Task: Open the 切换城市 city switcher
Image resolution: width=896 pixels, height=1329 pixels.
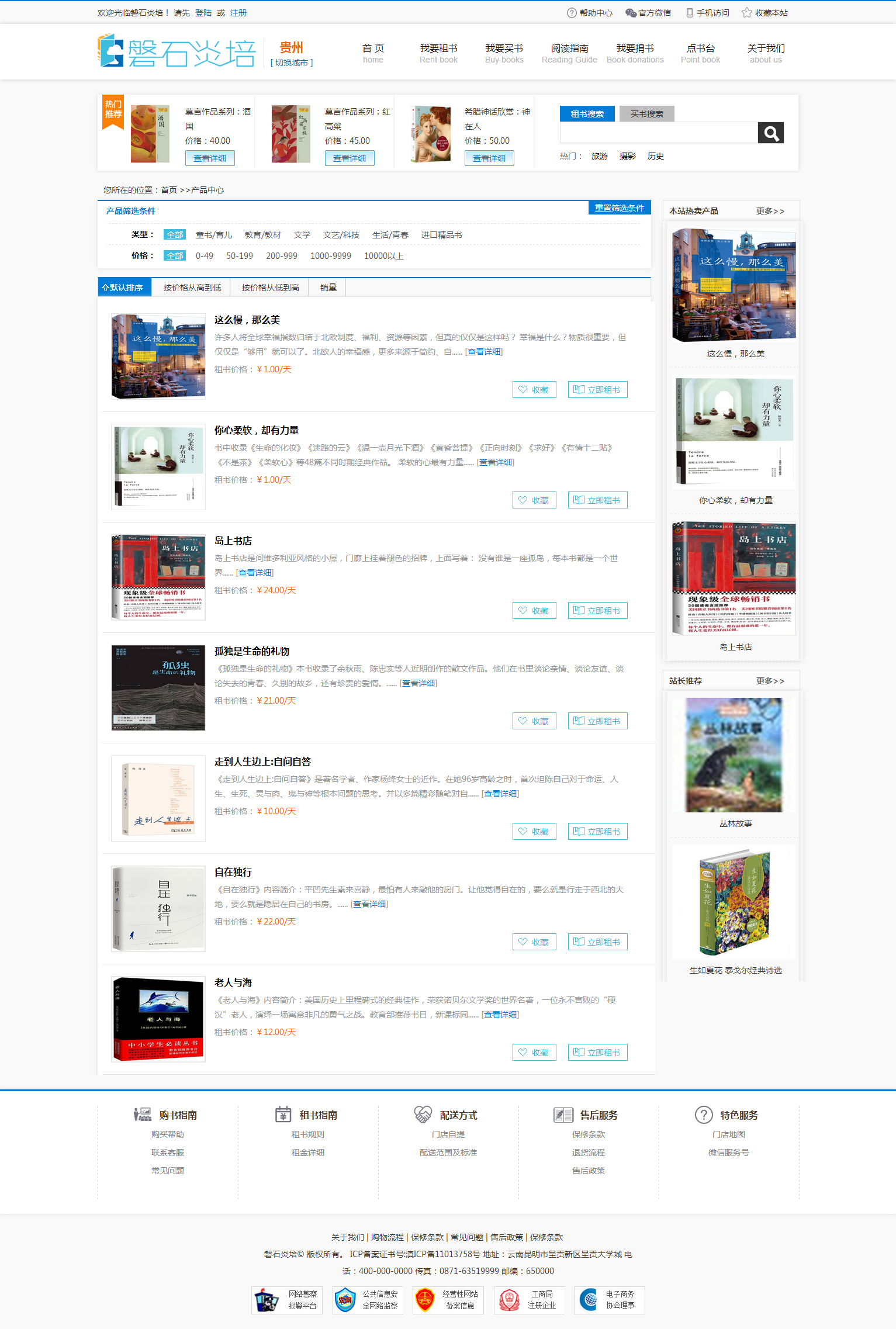Action: click(291, 63)
